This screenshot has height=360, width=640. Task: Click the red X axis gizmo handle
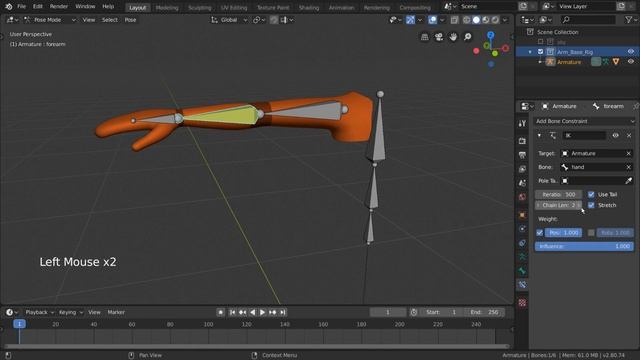tap(506, 48)
